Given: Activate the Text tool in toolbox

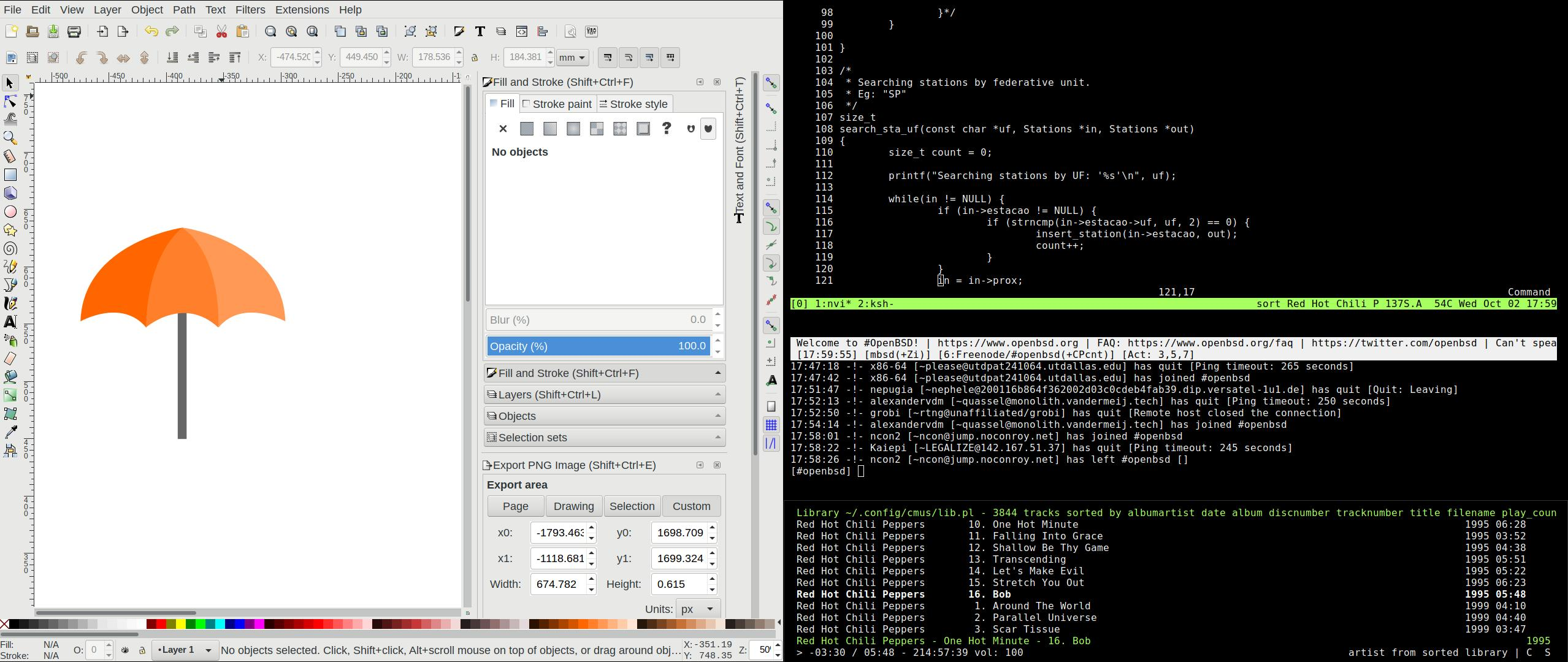Looking at the screenshot, I should (10, 322).
